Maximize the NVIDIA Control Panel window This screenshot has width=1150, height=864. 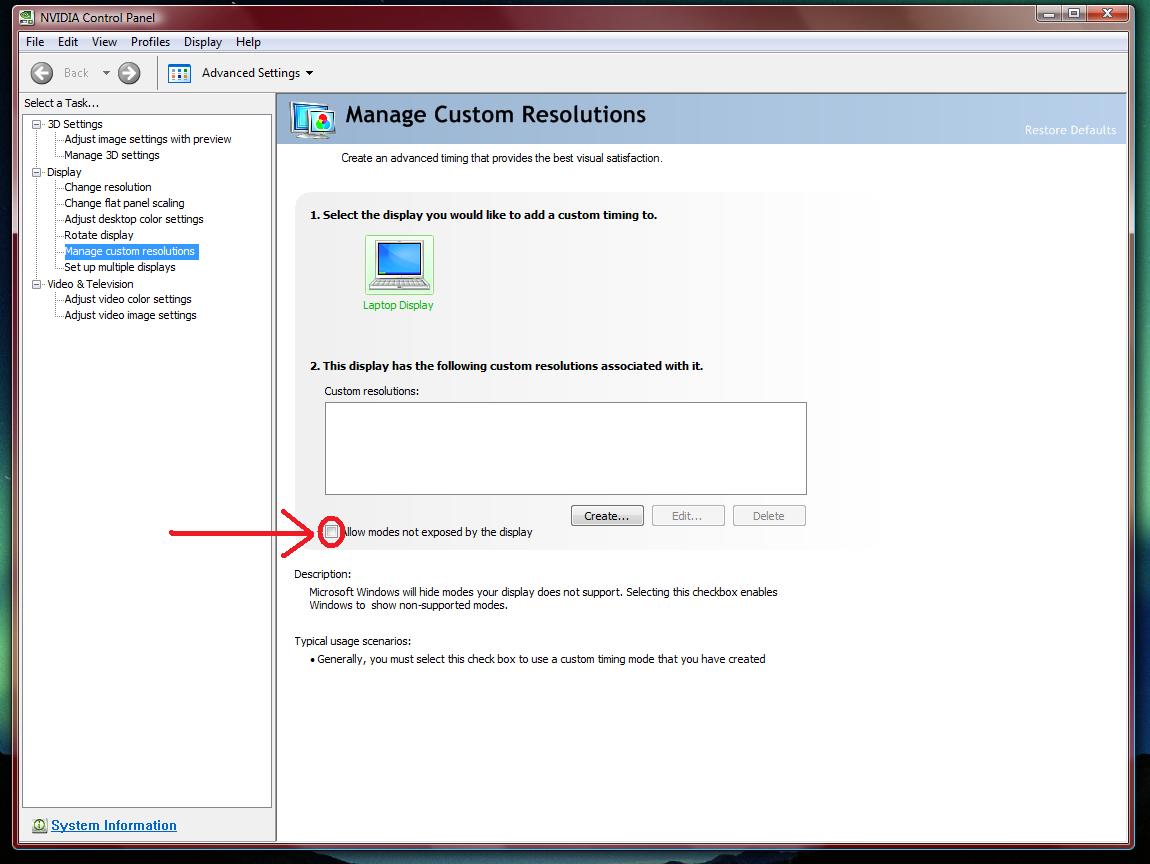click(1074, 13)
